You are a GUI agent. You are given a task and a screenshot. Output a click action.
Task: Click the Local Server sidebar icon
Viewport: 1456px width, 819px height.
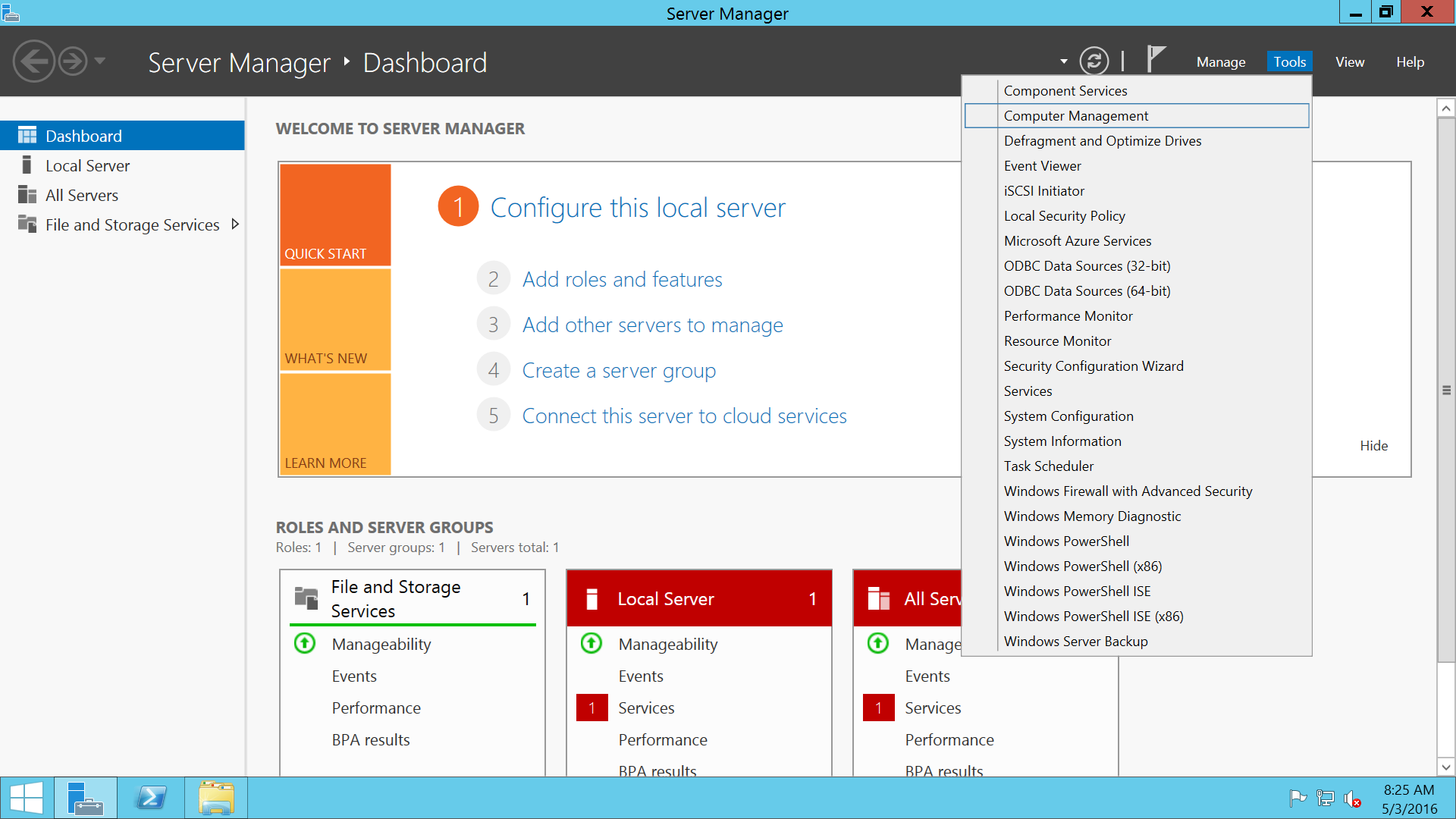tap(27, 165)
